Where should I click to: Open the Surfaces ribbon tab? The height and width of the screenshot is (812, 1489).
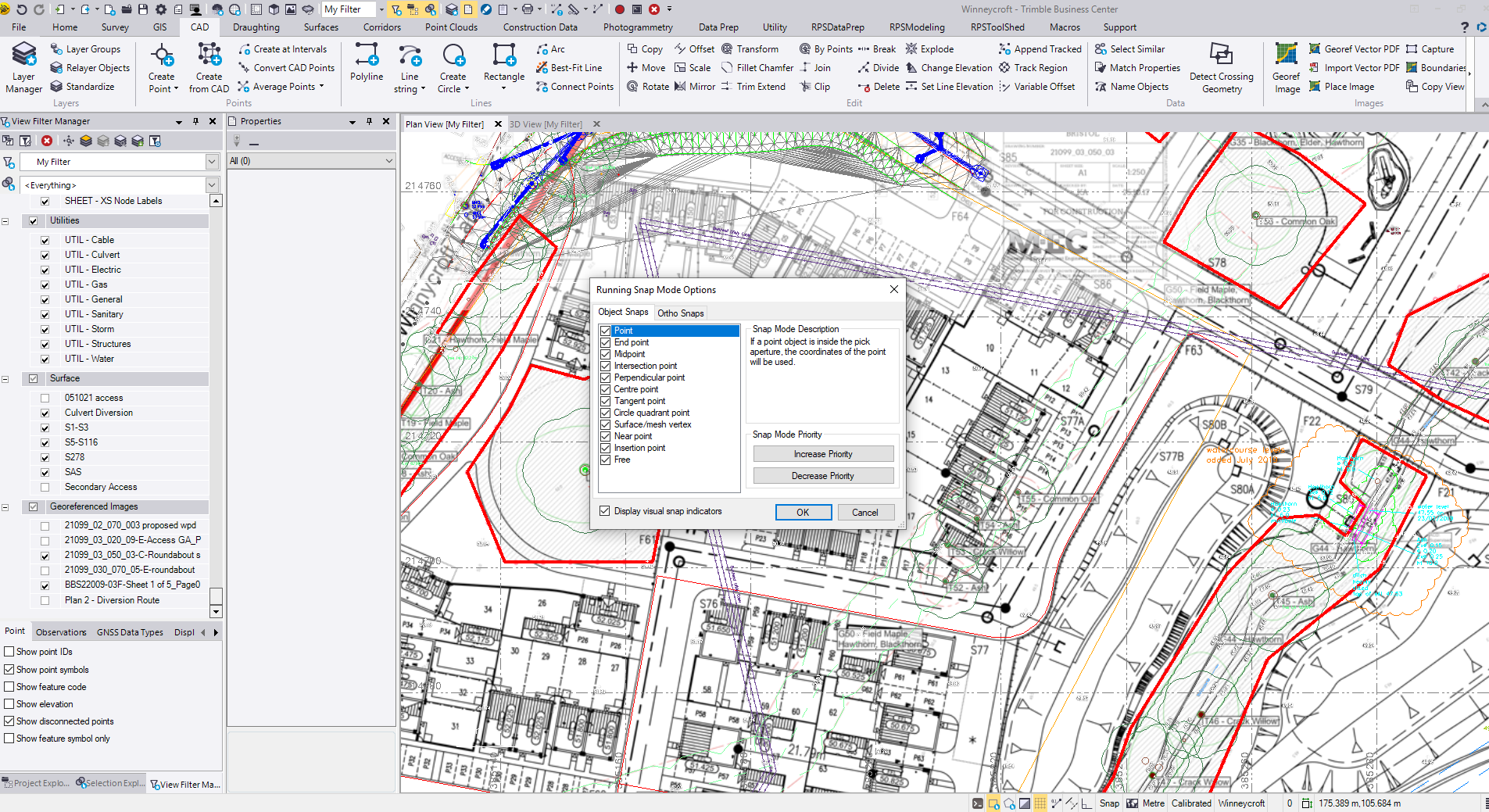point(320,27)
